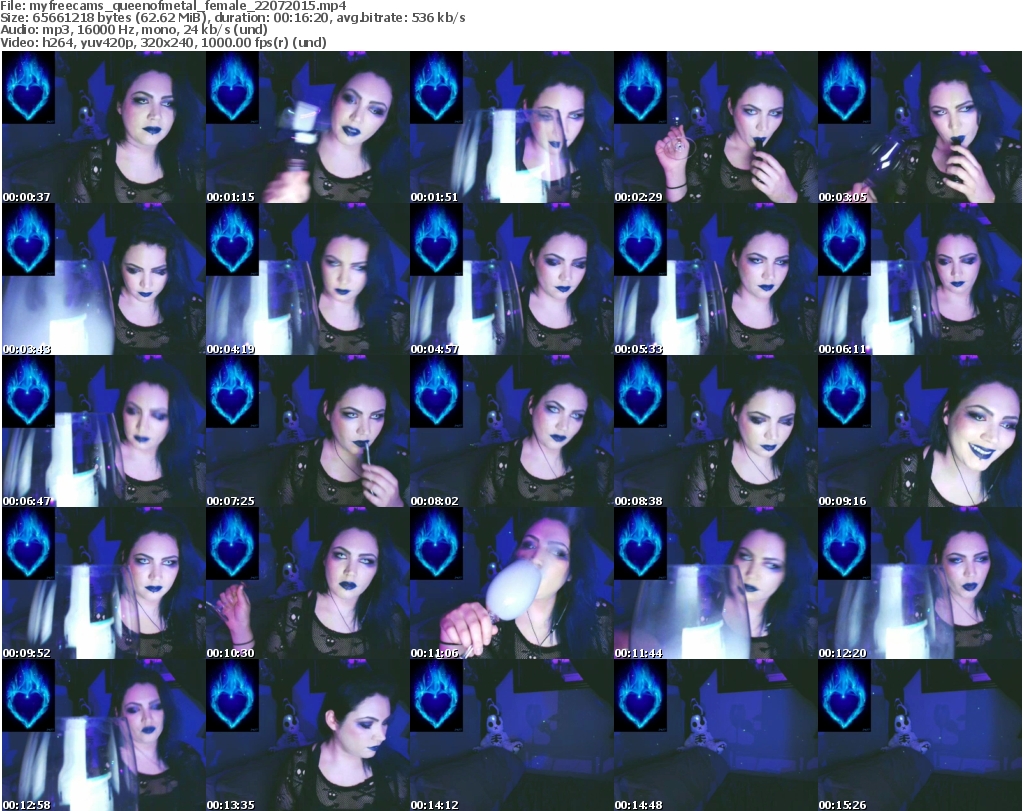
Task: Click the 'File: myfreecams_queenofmetal_female_22072015.mp4' header line
Action: 173,6
